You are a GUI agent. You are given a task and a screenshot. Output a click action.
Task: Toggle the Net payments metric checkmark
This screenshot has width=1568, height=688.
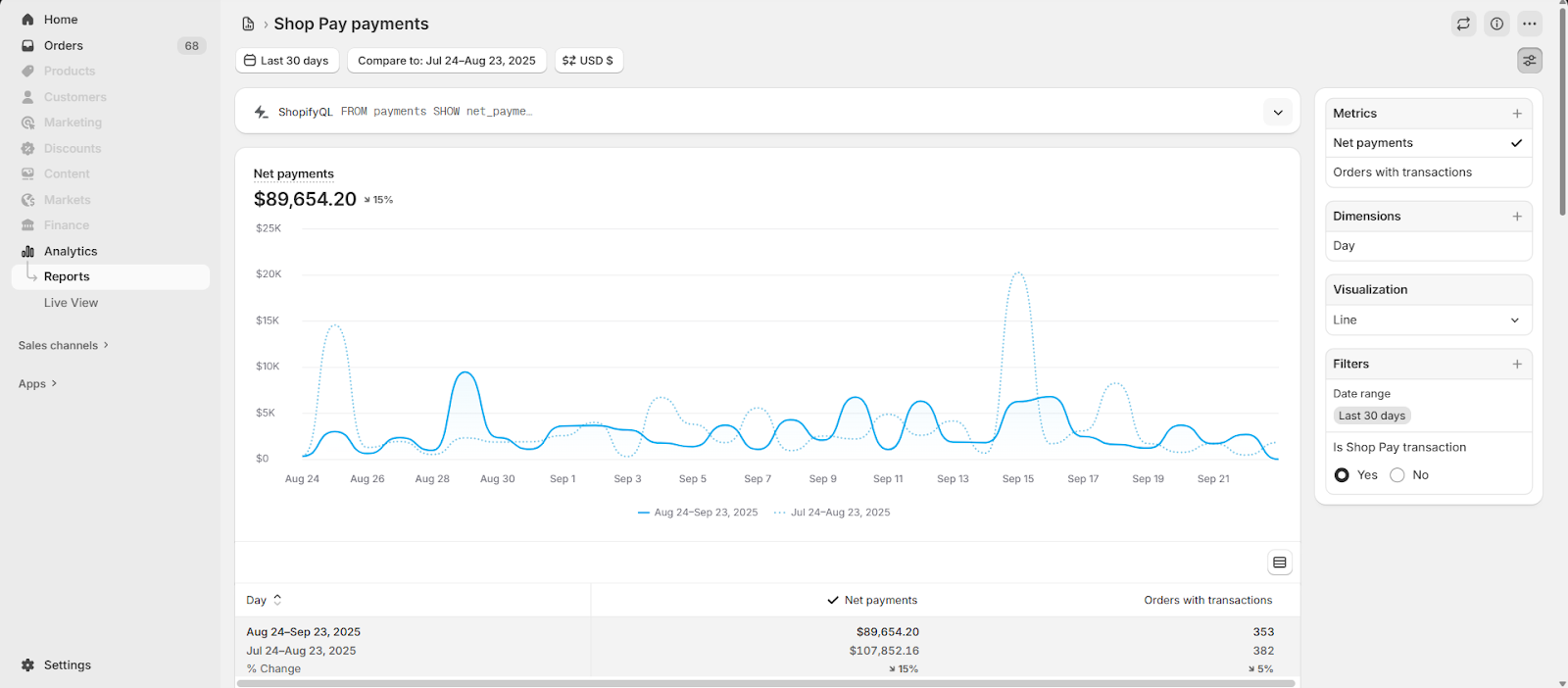pyautogui.click(x=1516, y=143)
